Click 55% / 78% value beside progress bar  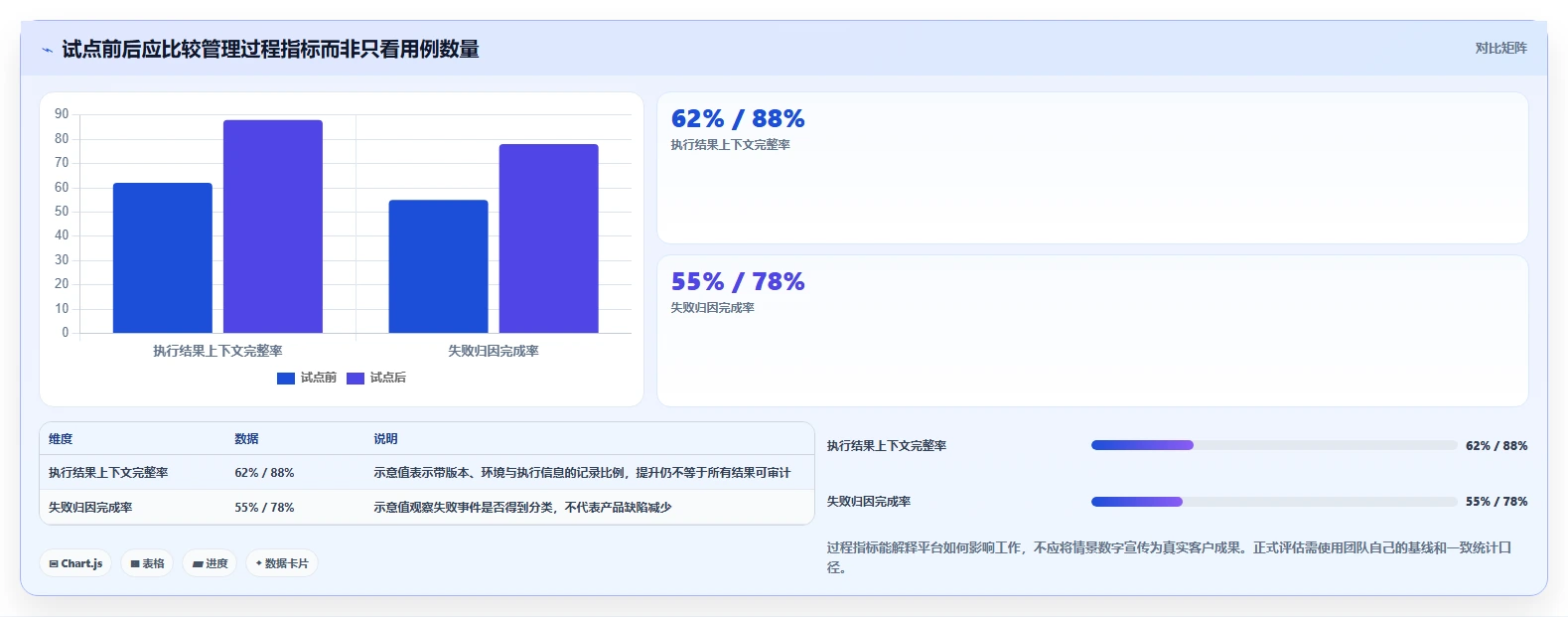pyautogui.click(x=1497, y=502)
